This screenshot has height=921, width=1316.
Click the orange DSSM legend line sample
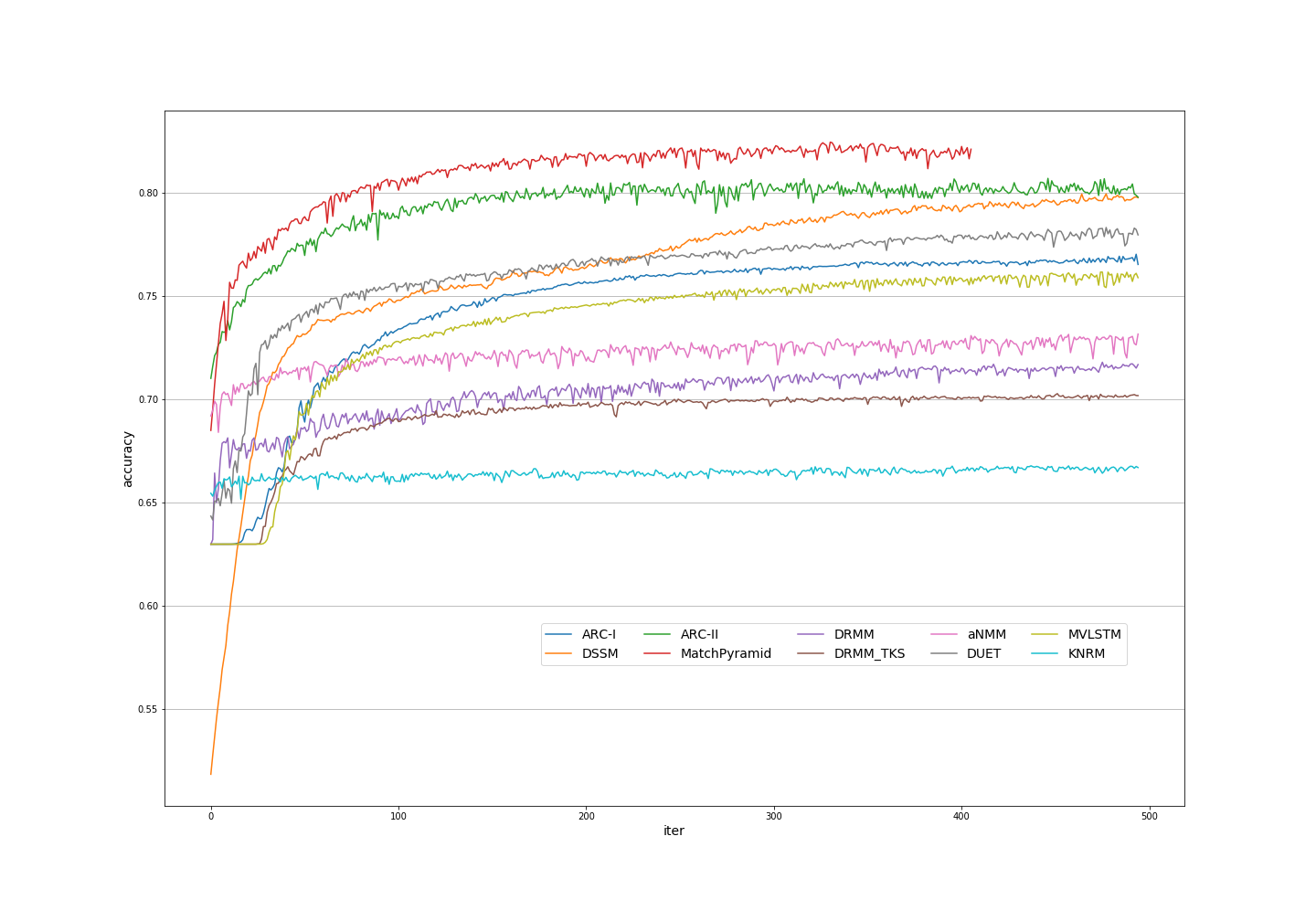pos(558,654)
